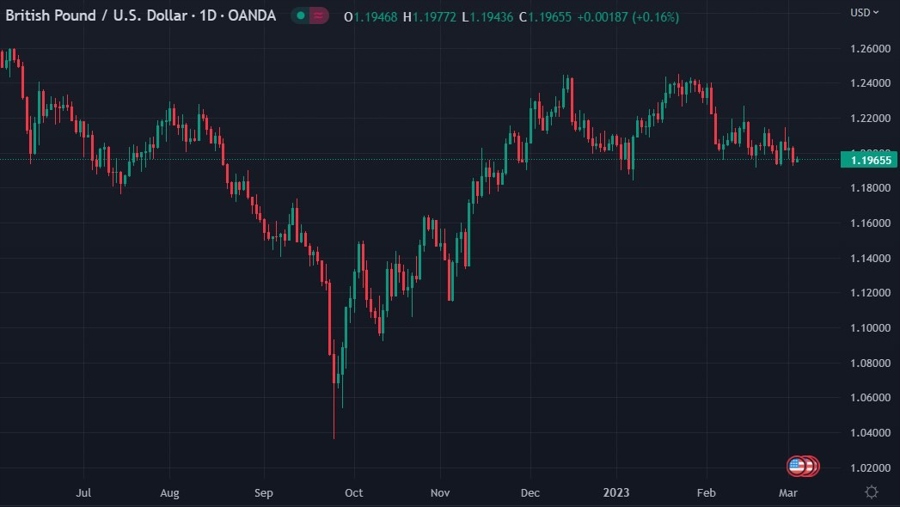Click the Oct label on time axis
The height and width of the screenshot is (507, 900).
pos(354,493)
